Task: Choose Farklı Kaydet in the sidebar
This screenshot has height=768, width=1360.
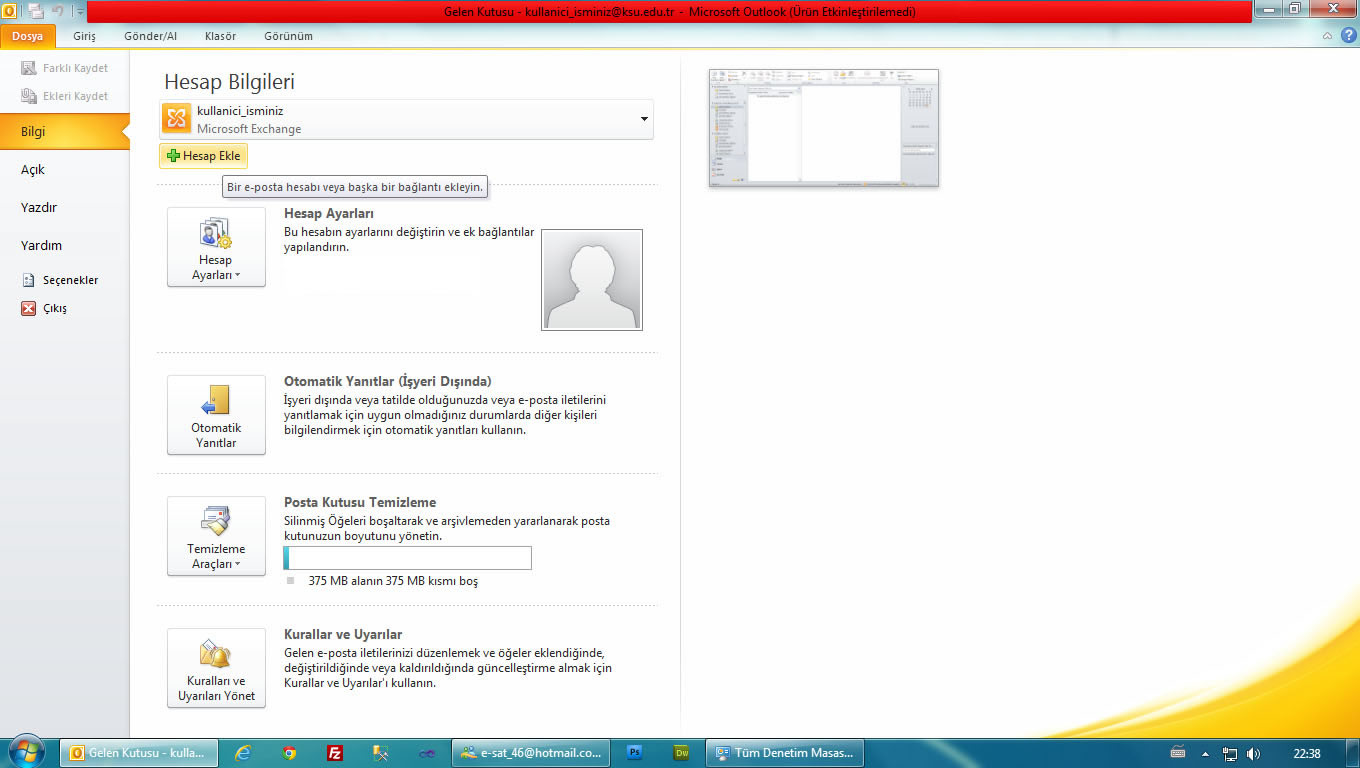Action: click(x=65, y=68)
